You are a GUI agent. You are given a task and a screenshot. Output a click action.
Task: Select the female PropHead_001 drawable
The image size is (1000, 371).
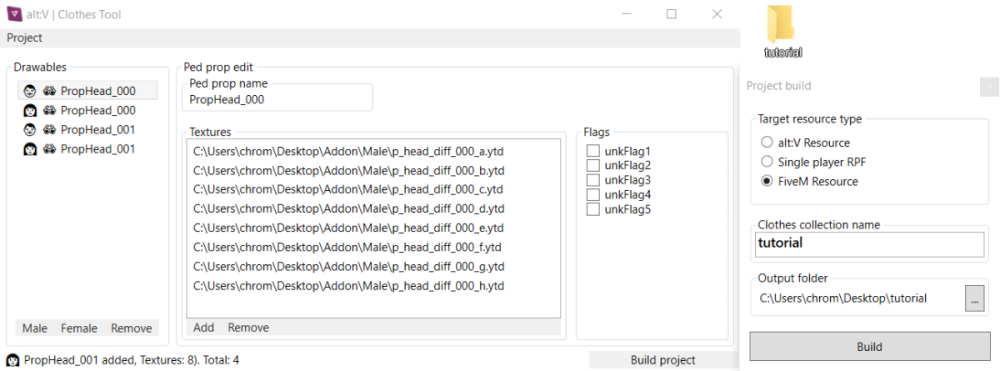(87, 149)
